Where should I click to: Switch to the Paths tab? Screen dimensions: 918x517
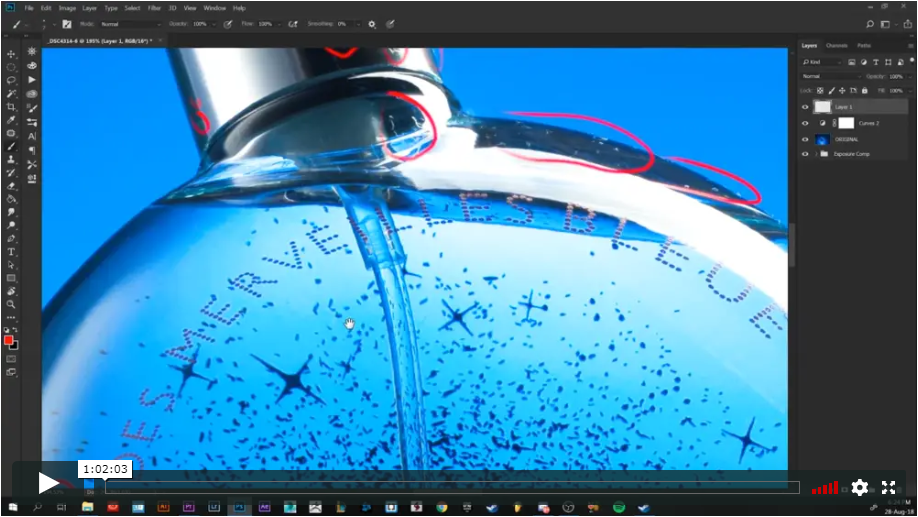(864, 46)
